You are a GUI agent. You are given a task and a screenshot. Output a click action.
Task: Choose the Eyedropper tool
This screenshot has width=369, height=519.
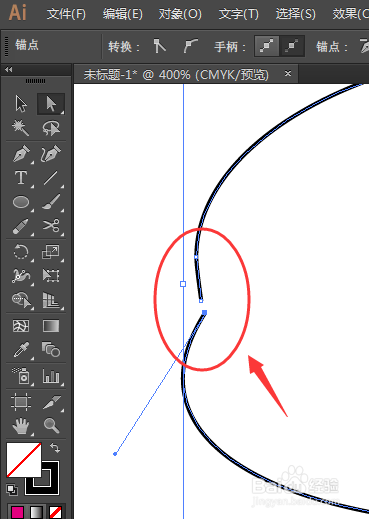(21, 350)
